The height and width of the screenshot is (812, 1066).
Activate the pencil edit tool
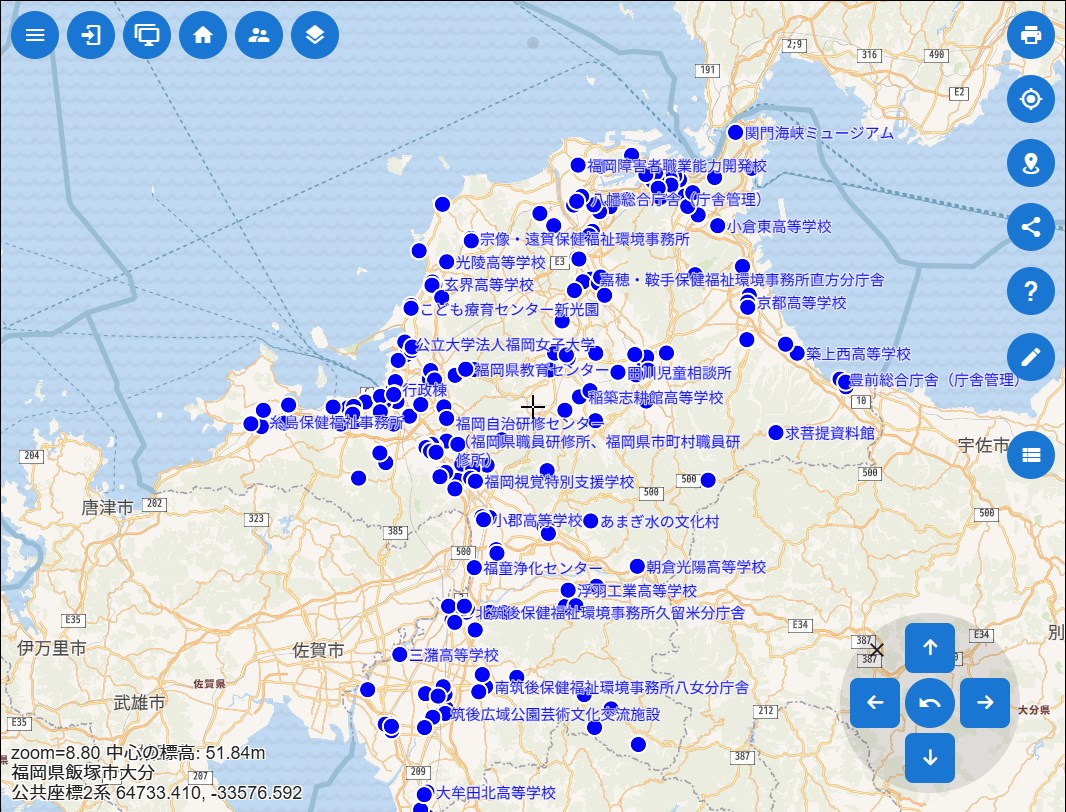pyautogui.click(x=1031, y=356)
